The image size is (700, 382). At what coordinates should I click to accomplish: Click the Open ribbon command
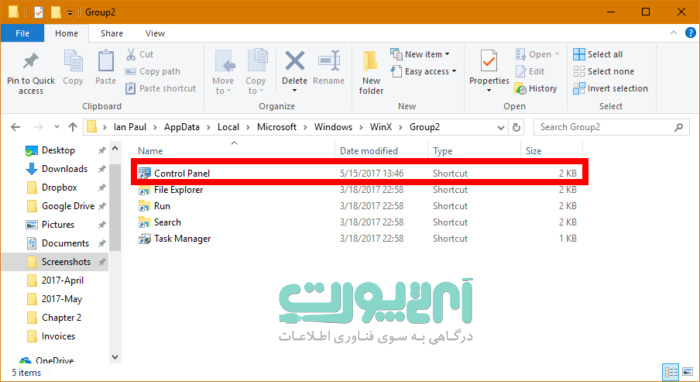[x=537, y=54]
